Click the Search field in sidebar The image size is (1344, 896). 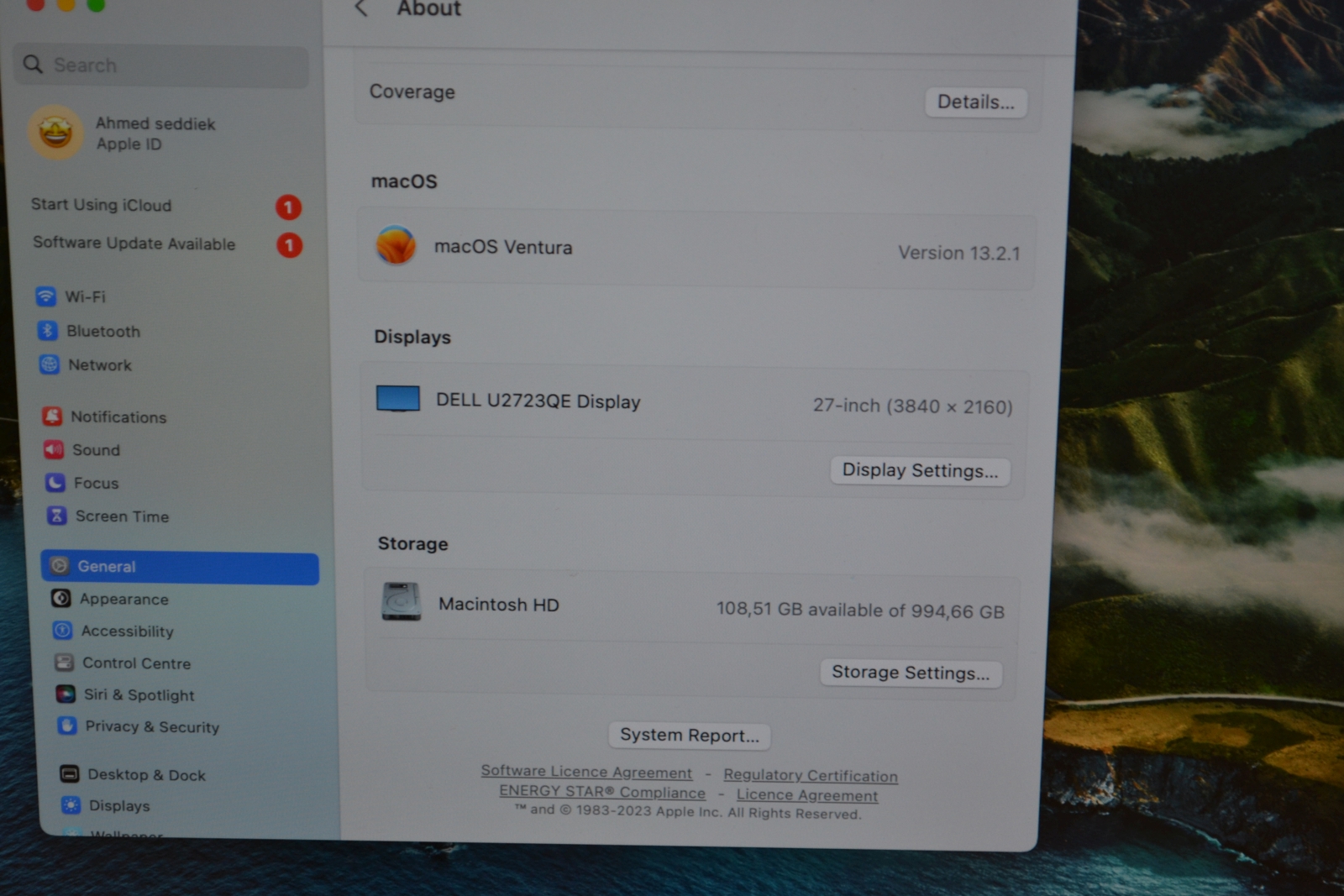161,65
